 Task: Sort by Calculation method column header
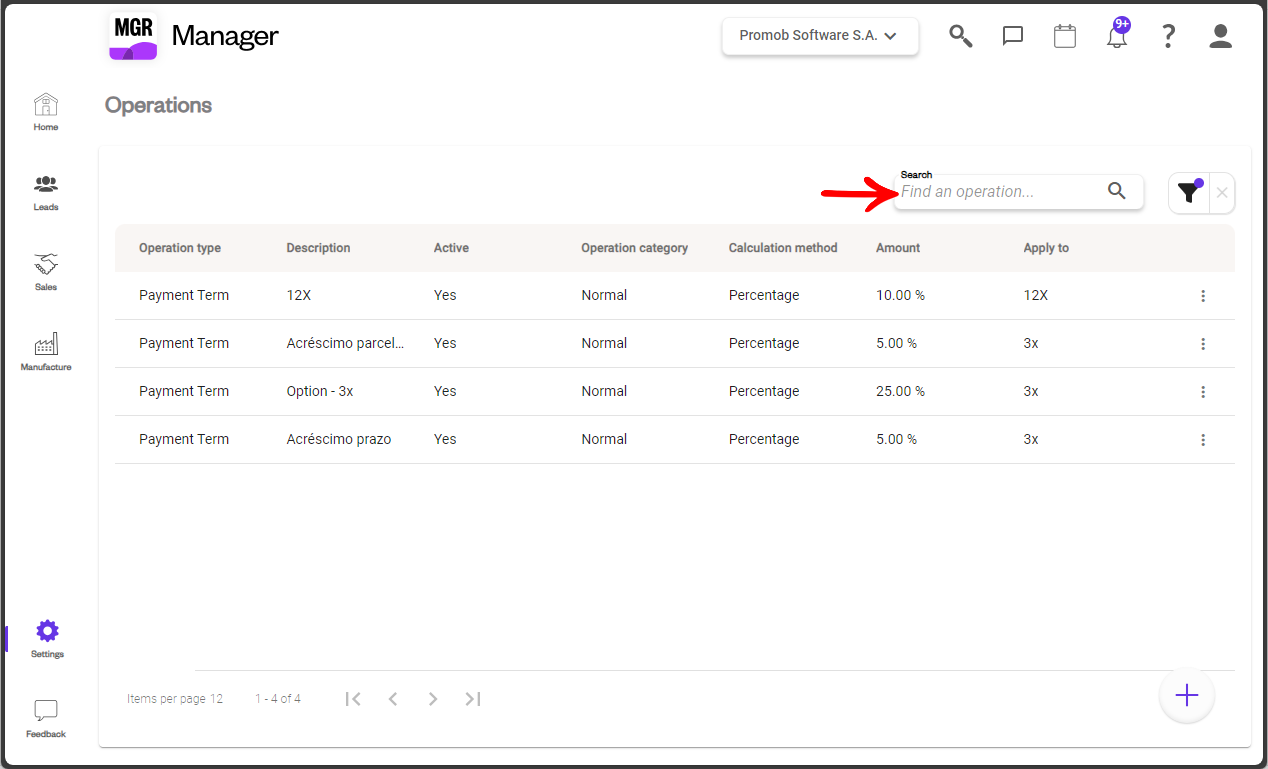pyautogui.click(x=783, y=248)
